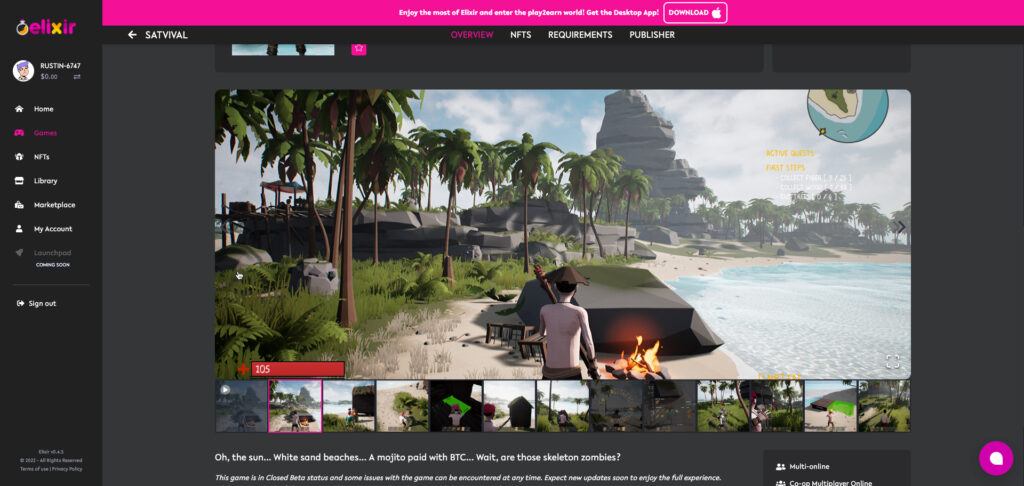Advance to the next screenshot with the right chevron

[900, 227]
